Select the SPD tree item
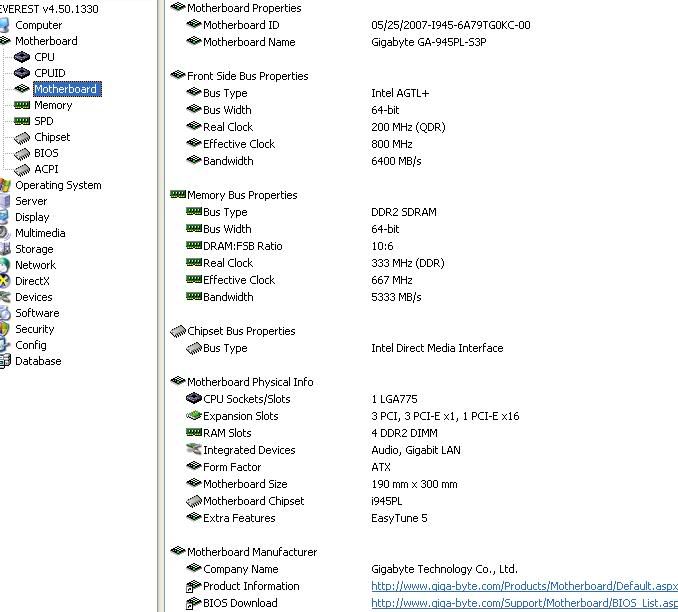The image size is (678, 612). click(x=44, y=121)
